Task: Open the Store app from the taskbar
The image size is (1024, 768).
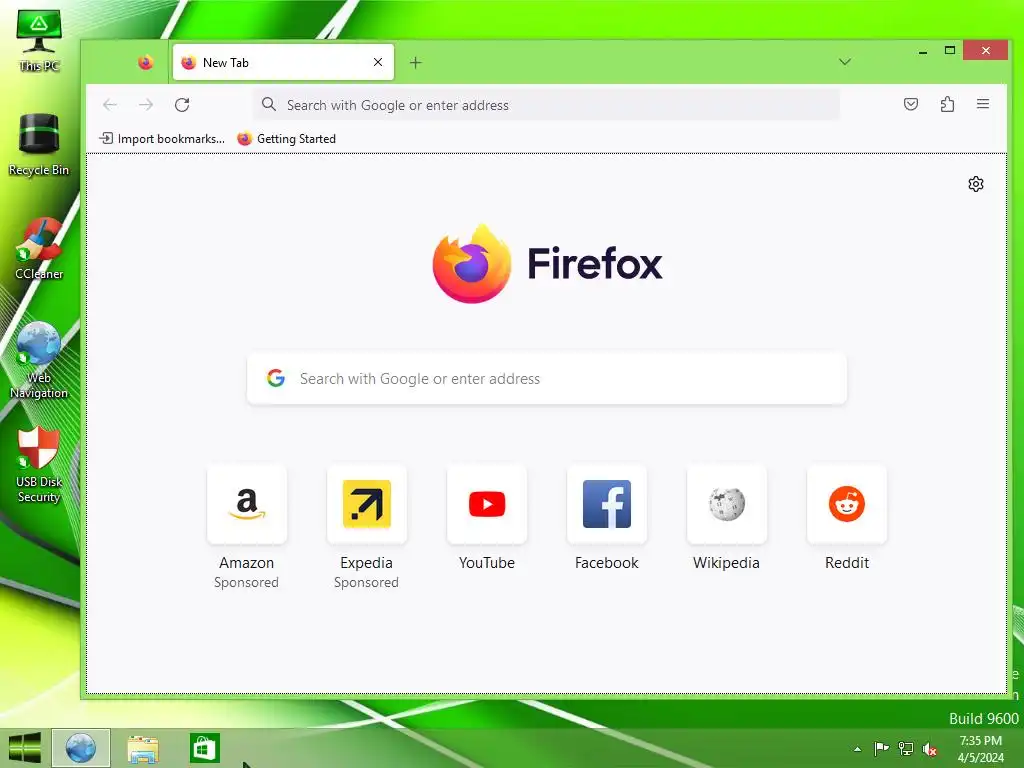Action: pos(204,748)
